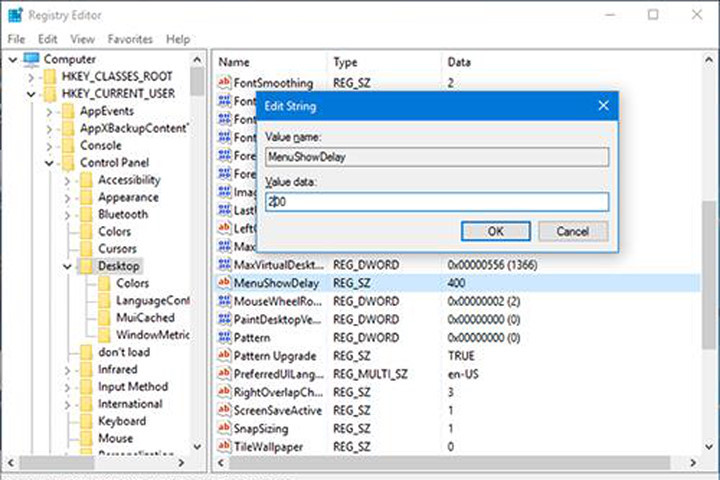The image size is (720, 480).
Task: Click the ScreenSaveActive string icon
Action: pos(224,410)
